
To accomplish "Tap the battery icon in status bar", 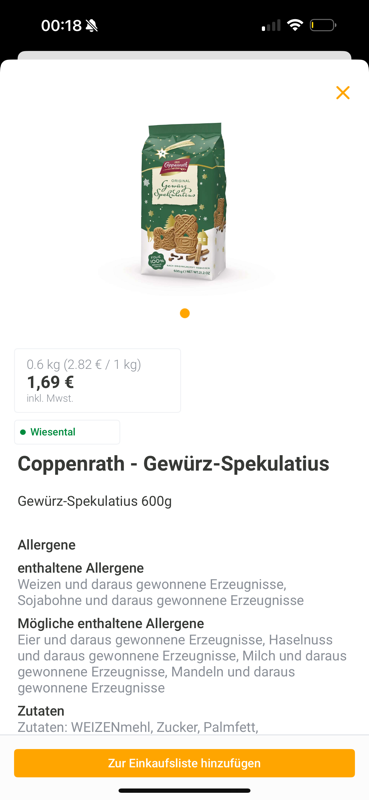I will (x=323, y=25).
